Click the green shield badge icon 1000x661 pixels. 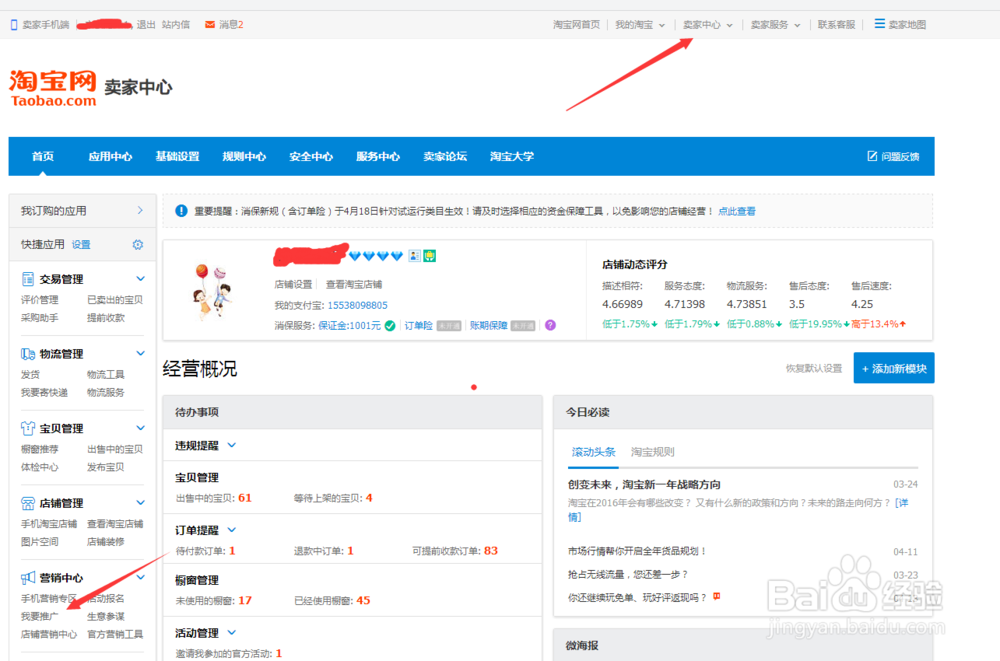tap(430, 256)
